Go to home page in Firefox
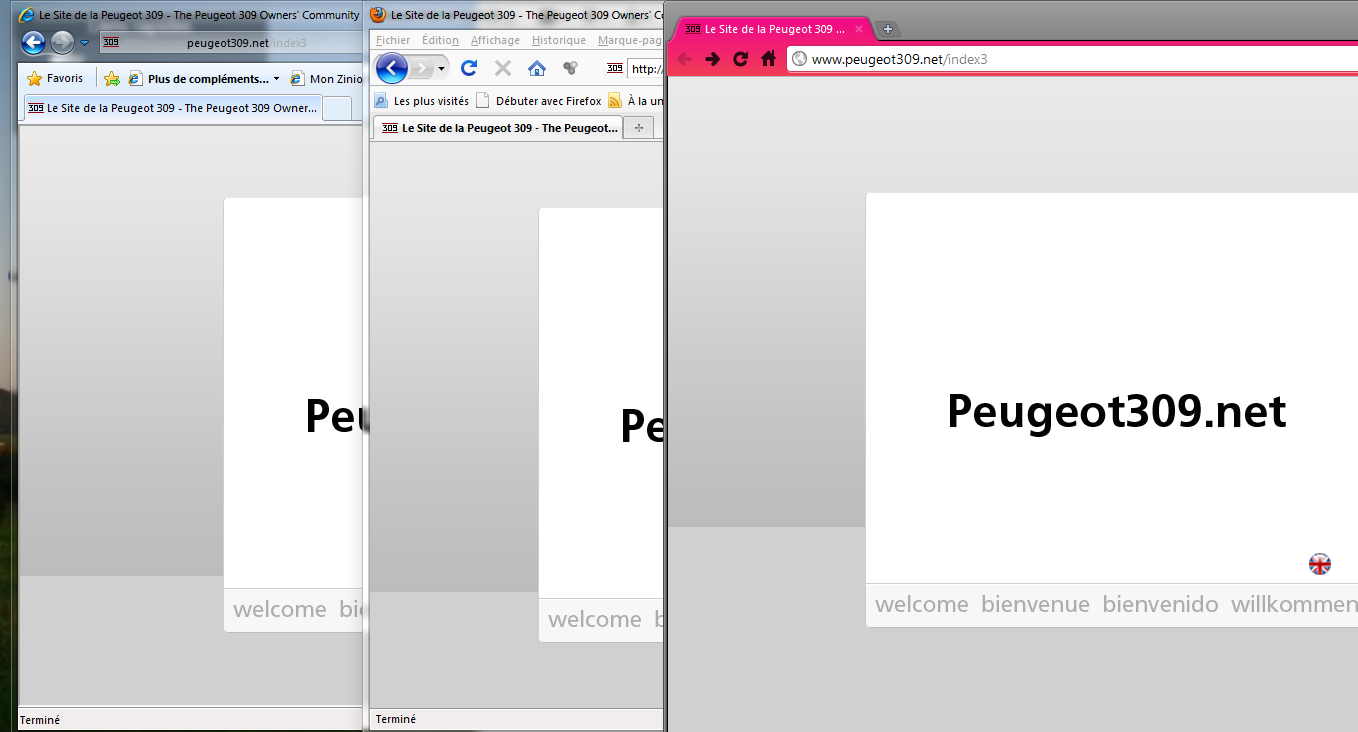The height and width of the screenshot is (732, 1358). pos(537,68)
